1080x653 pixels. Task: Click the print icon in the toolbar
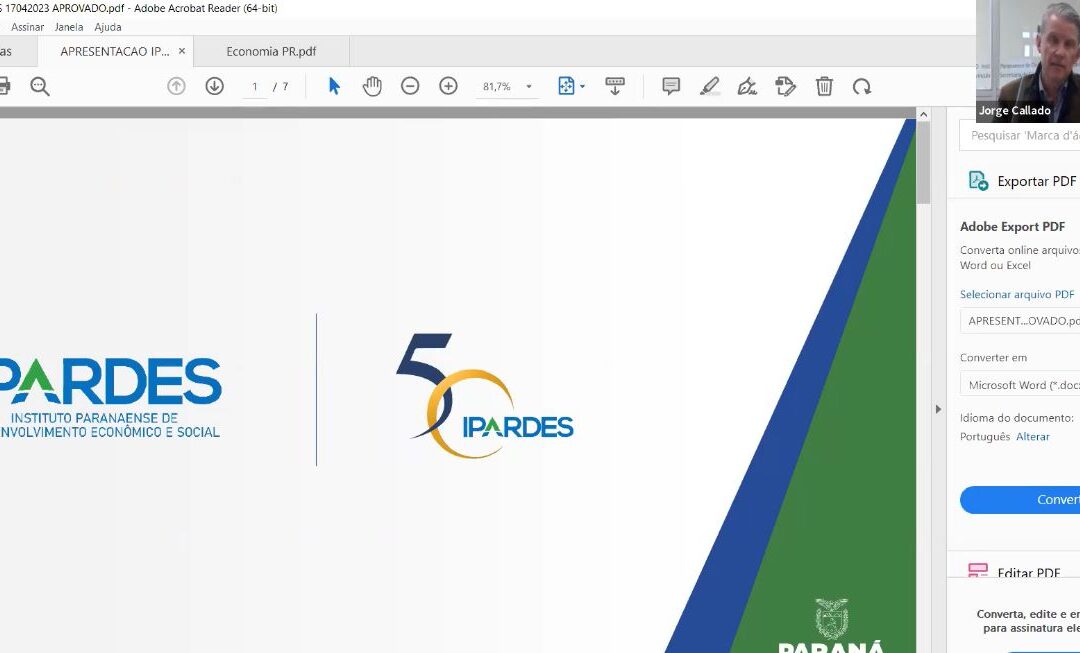click(x=4, y=86)
